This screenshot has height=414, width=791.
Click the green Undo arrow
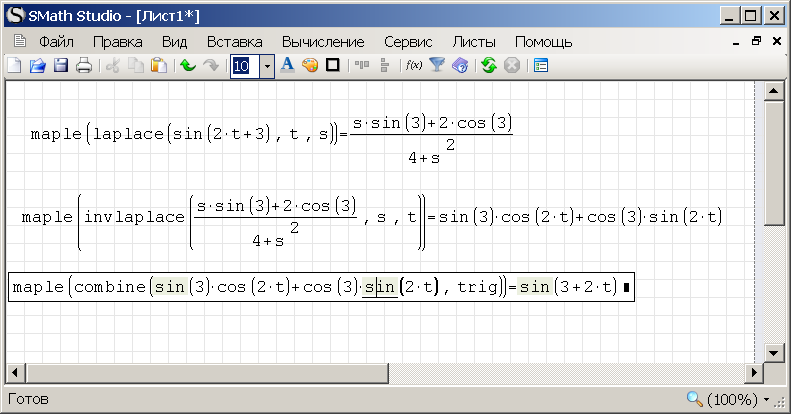pos(187,66)
